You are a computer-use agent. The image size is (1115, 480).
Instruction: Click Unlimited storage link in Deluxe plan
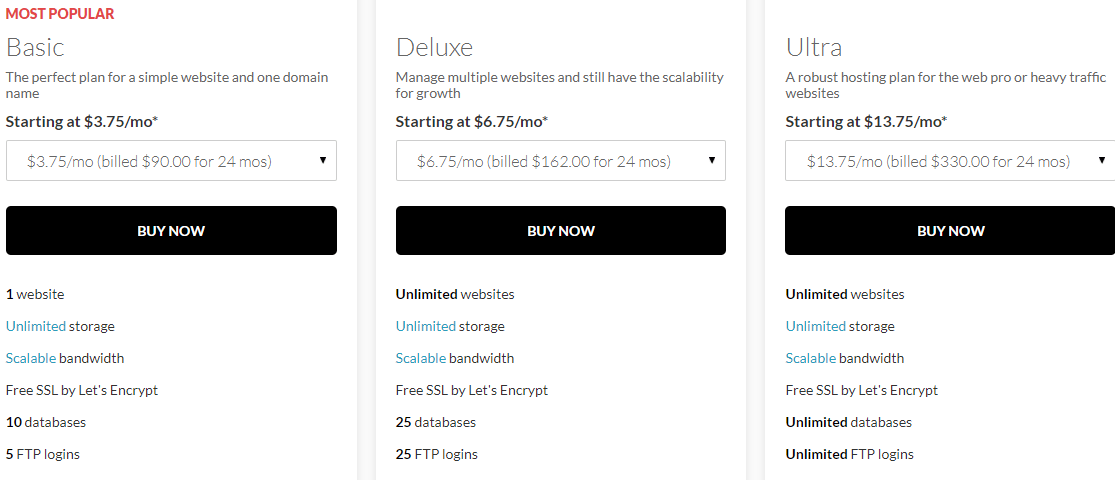point(426,326)
